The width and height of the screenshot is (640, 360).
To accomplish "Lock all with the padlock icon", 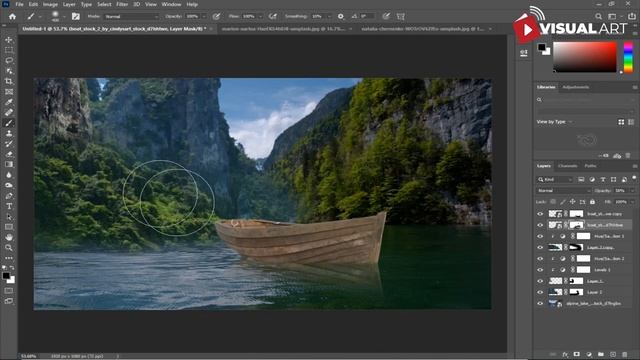I will coord(592,202).
